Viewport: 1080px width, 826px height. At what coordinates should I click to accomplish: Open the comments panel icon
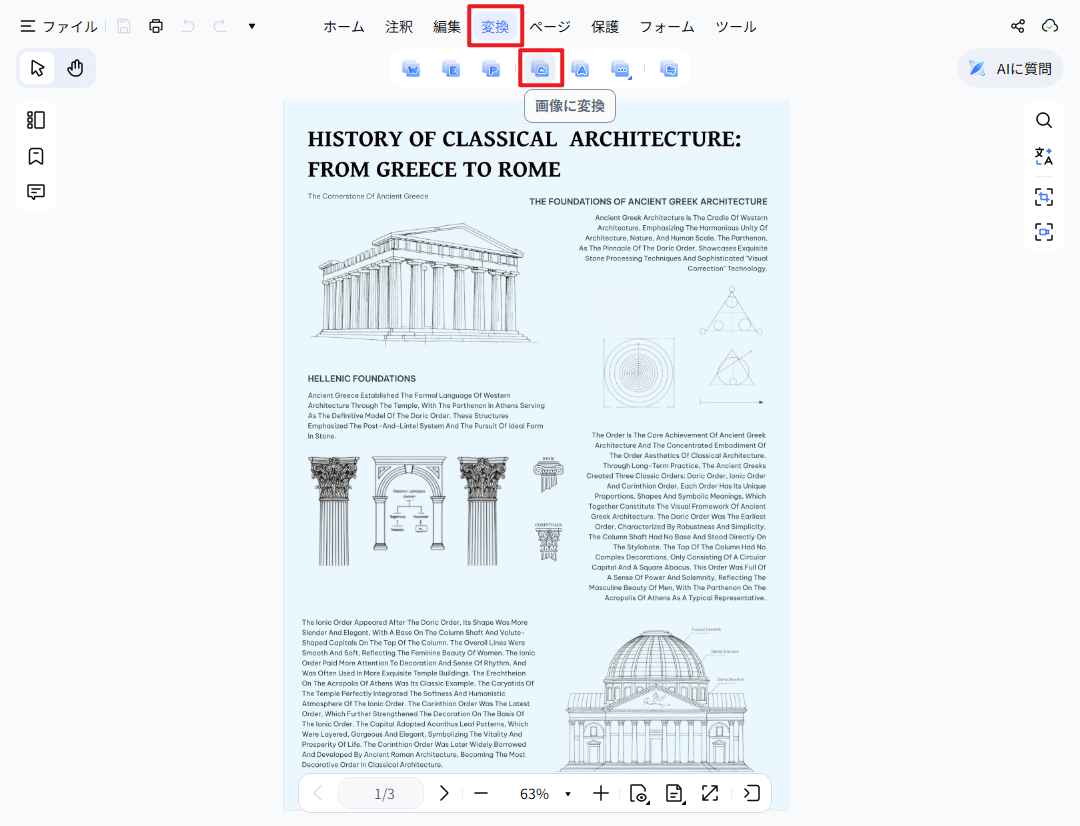coord(36,192)
